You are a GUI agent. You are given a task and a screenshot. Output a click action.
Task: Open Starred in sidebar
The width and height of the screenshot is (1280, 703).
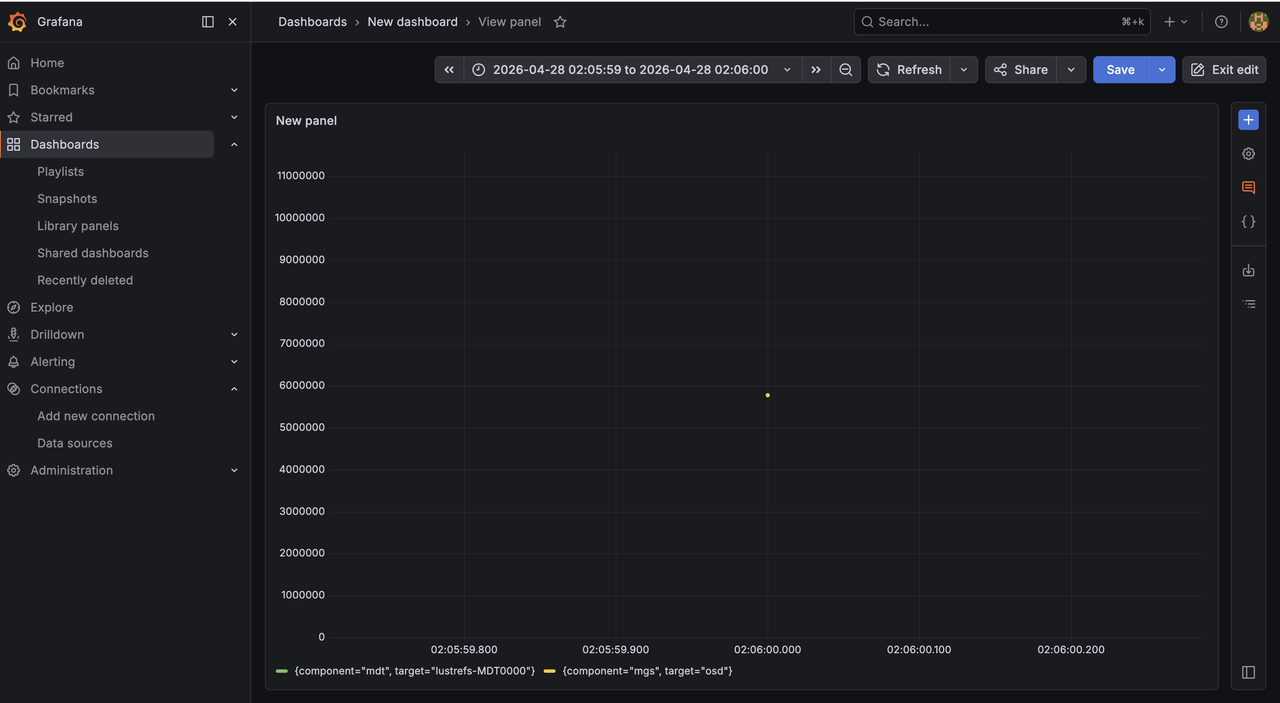pos(51,117)
